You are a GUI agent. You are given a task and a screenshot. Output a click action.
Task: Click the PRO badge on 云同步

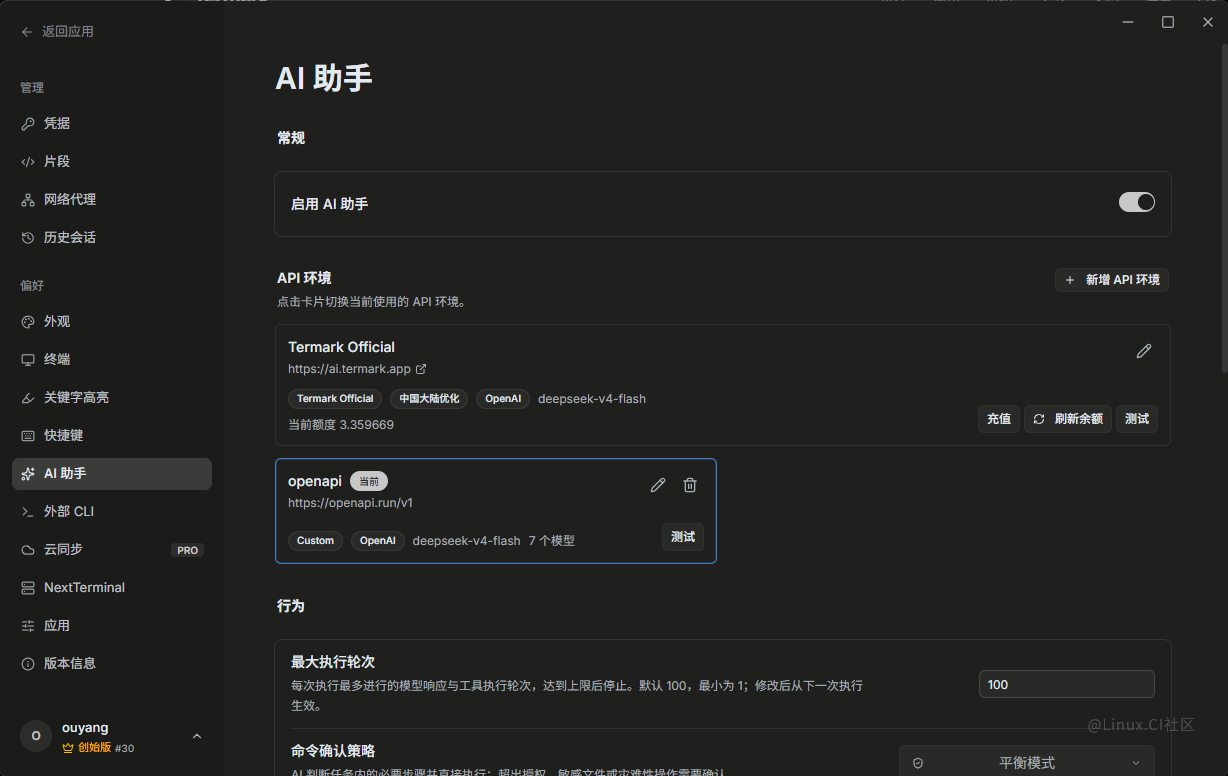pos(188,551)
